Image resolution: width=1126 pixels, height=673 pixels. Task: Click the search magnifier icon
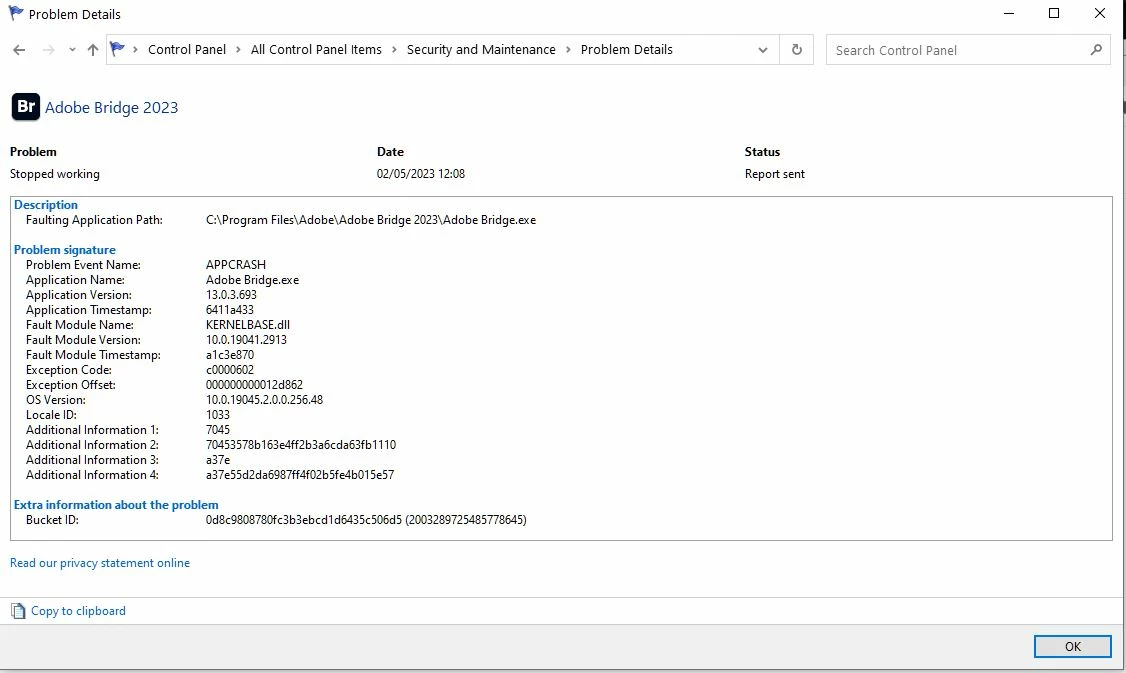click(1096, 50)
